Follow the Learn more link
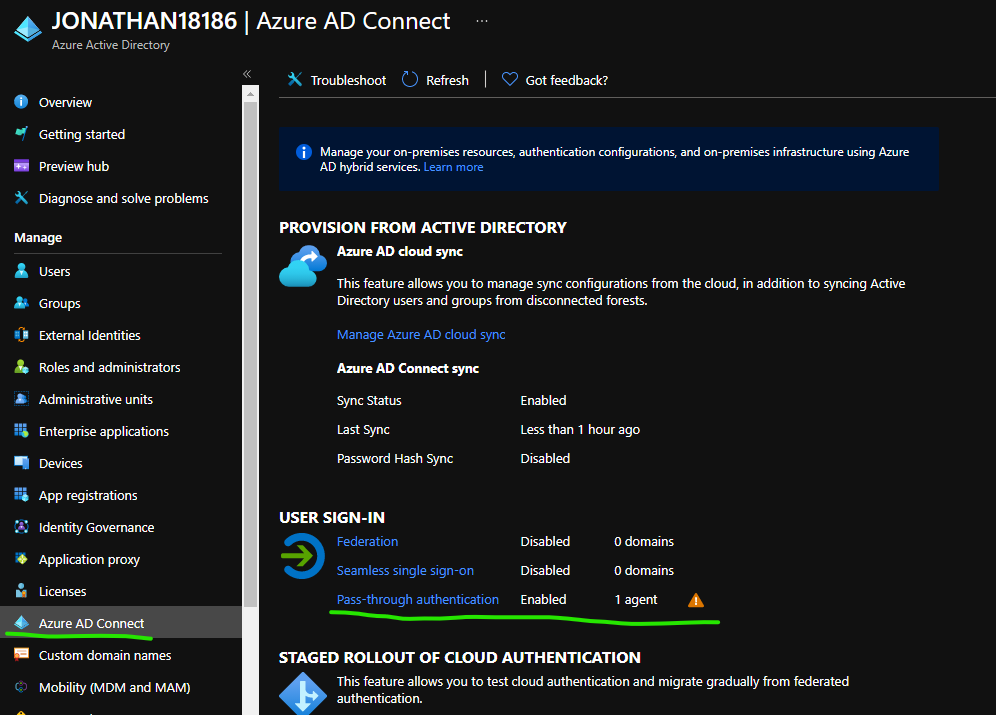This screenshot has width=996, height=715. [453, 167]
